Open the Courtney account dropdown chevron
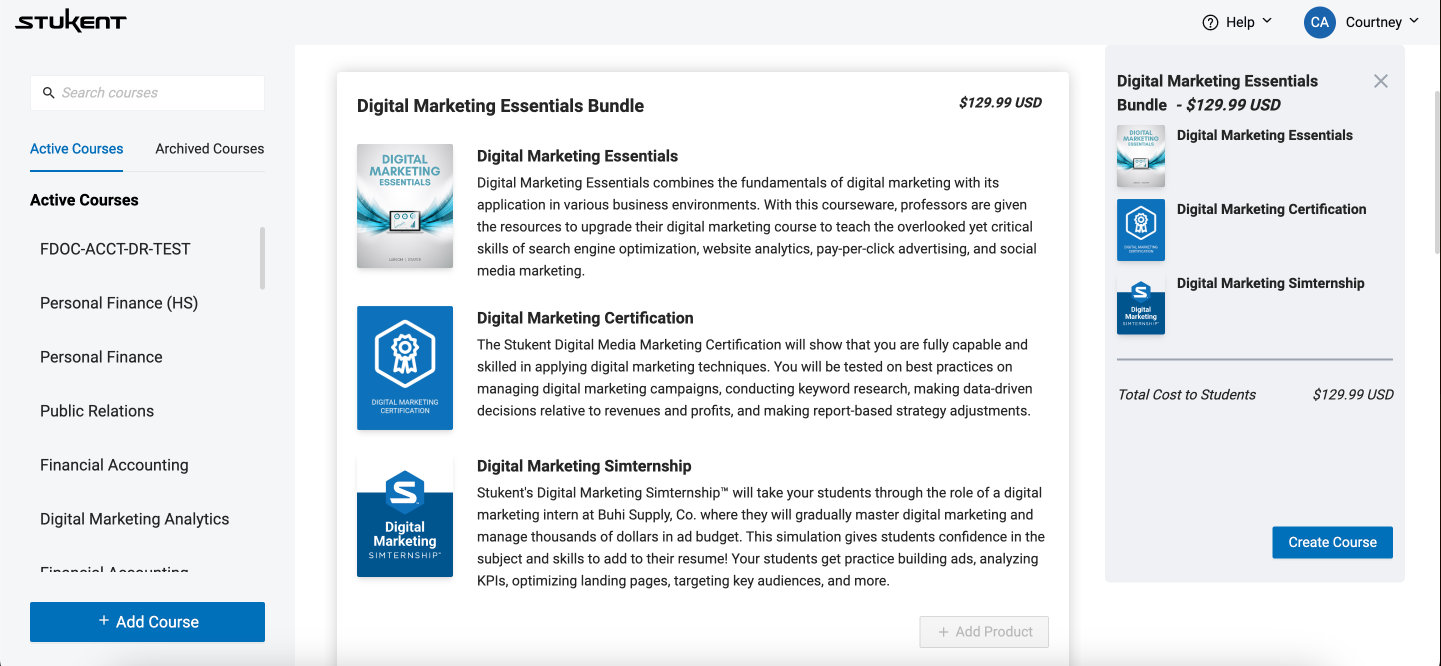The image size is (1441, 666). pyautogui.click(x=1414, y=21)
